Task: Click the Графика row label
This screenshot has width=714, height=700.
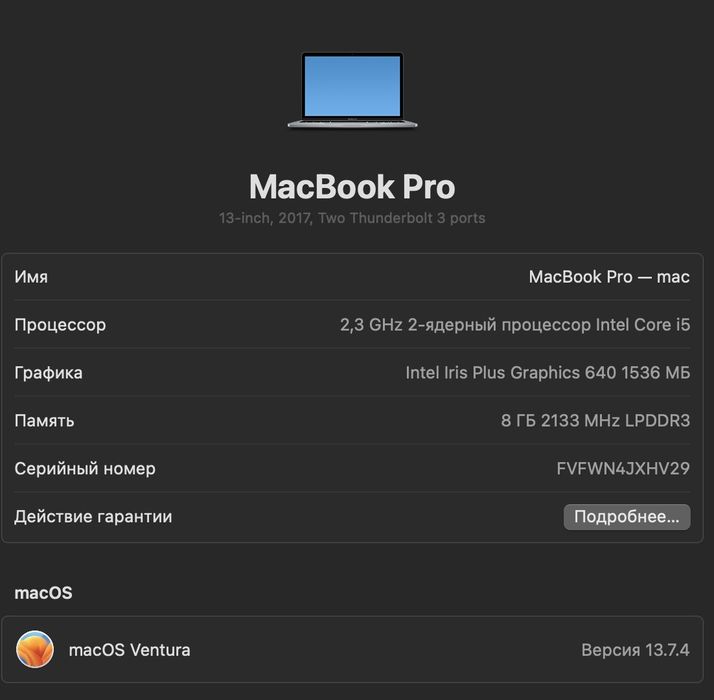Action: pos(48,373)
